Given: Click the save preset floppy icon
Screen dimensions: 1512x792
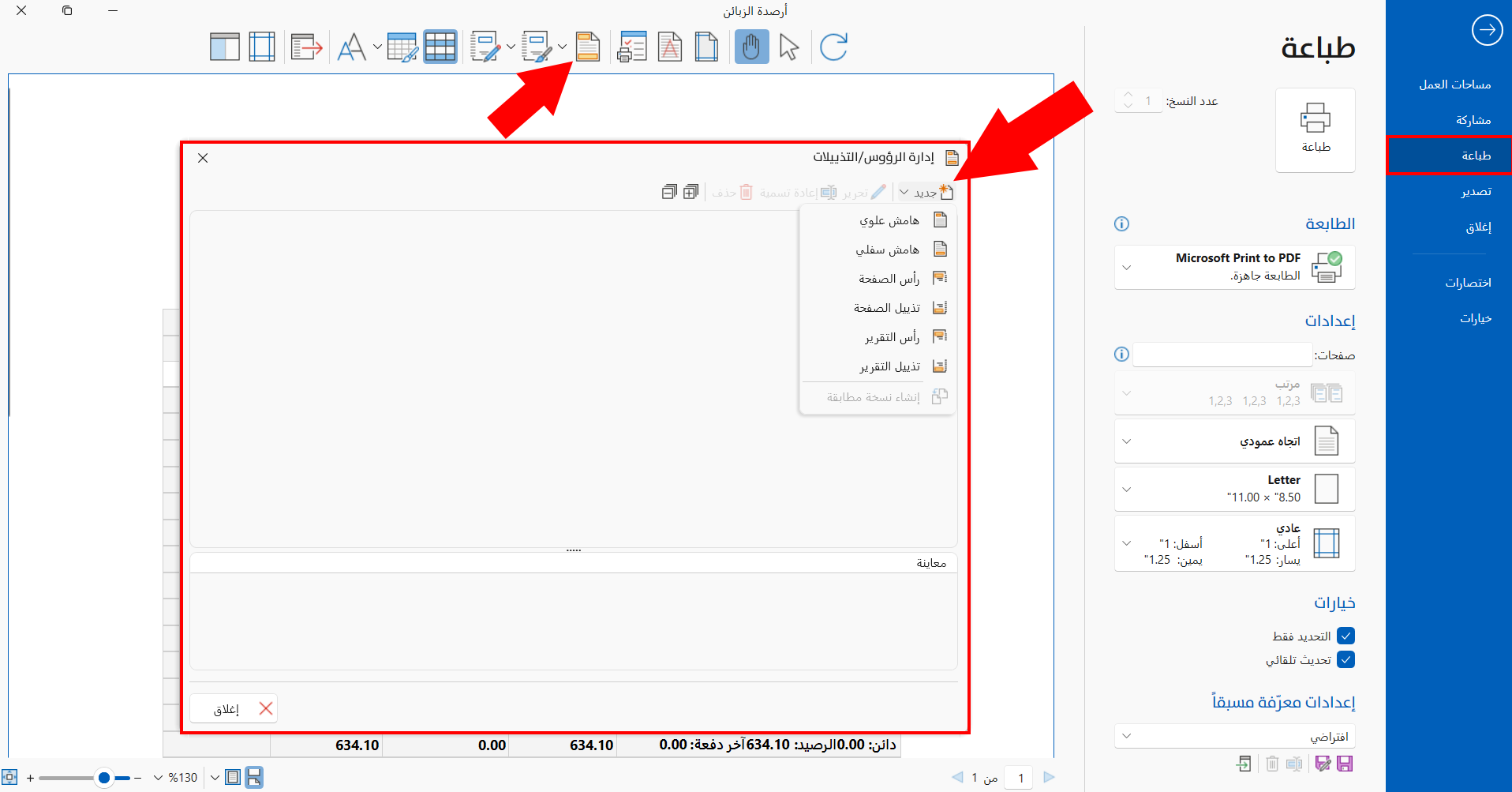Looking at the screenshot, I should coord(1345,763).
